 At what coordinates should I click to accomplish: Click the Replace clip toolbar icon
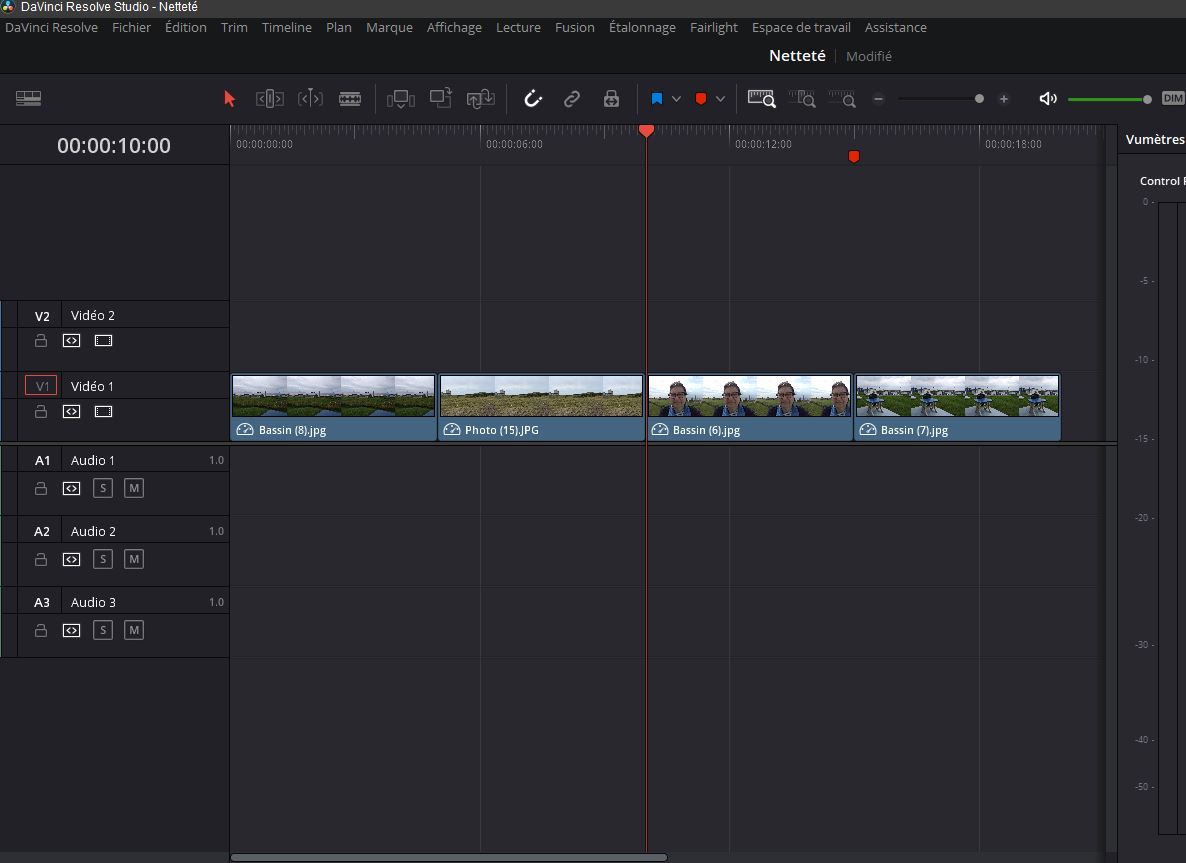(481, 99)
